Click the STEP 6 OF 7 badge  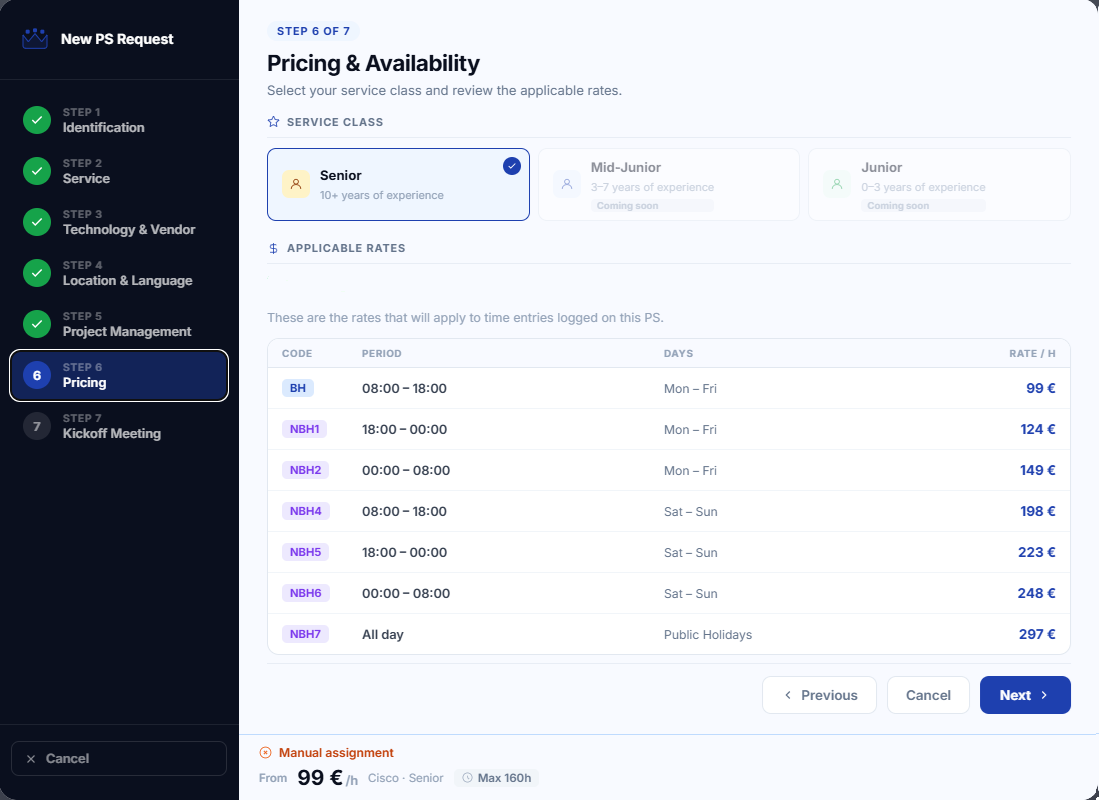313,31
